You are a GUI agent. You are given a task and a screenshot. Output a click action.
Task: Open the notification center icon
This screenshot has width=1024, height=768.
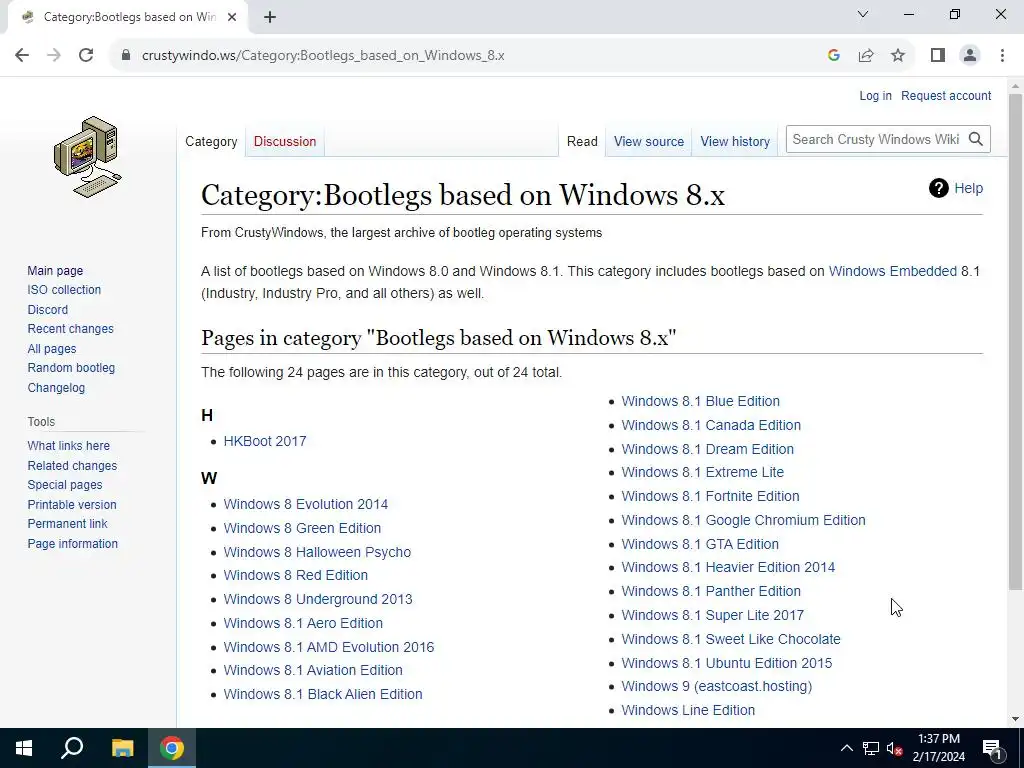click(992, 749)
